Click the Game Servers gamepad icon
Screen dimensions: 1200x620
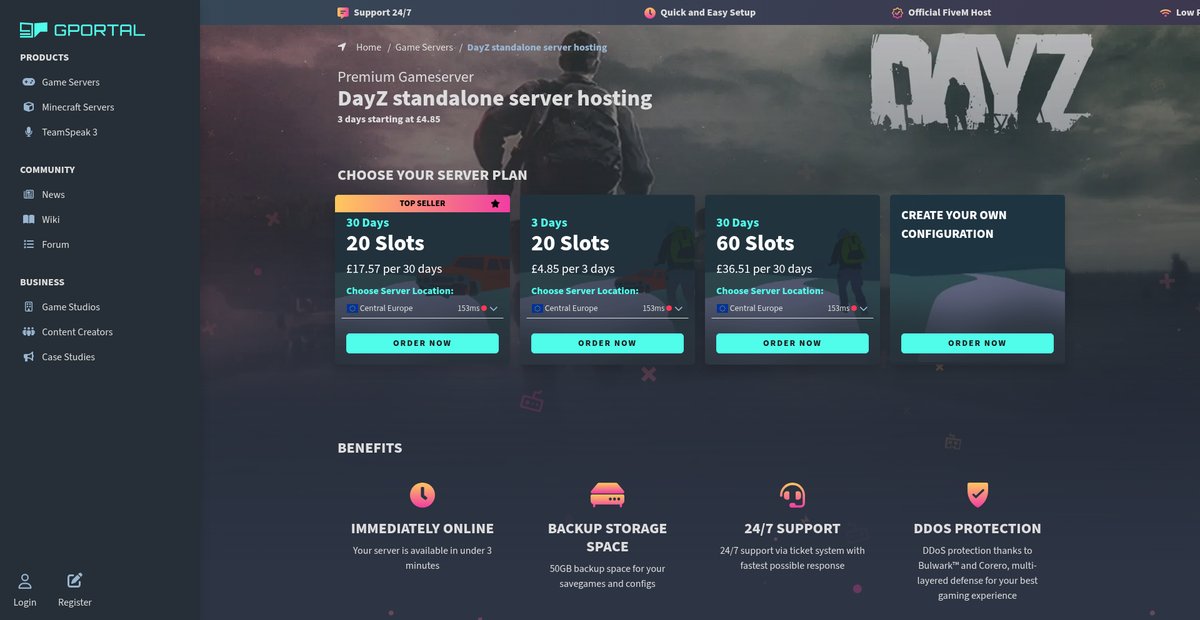pos(29,82)
